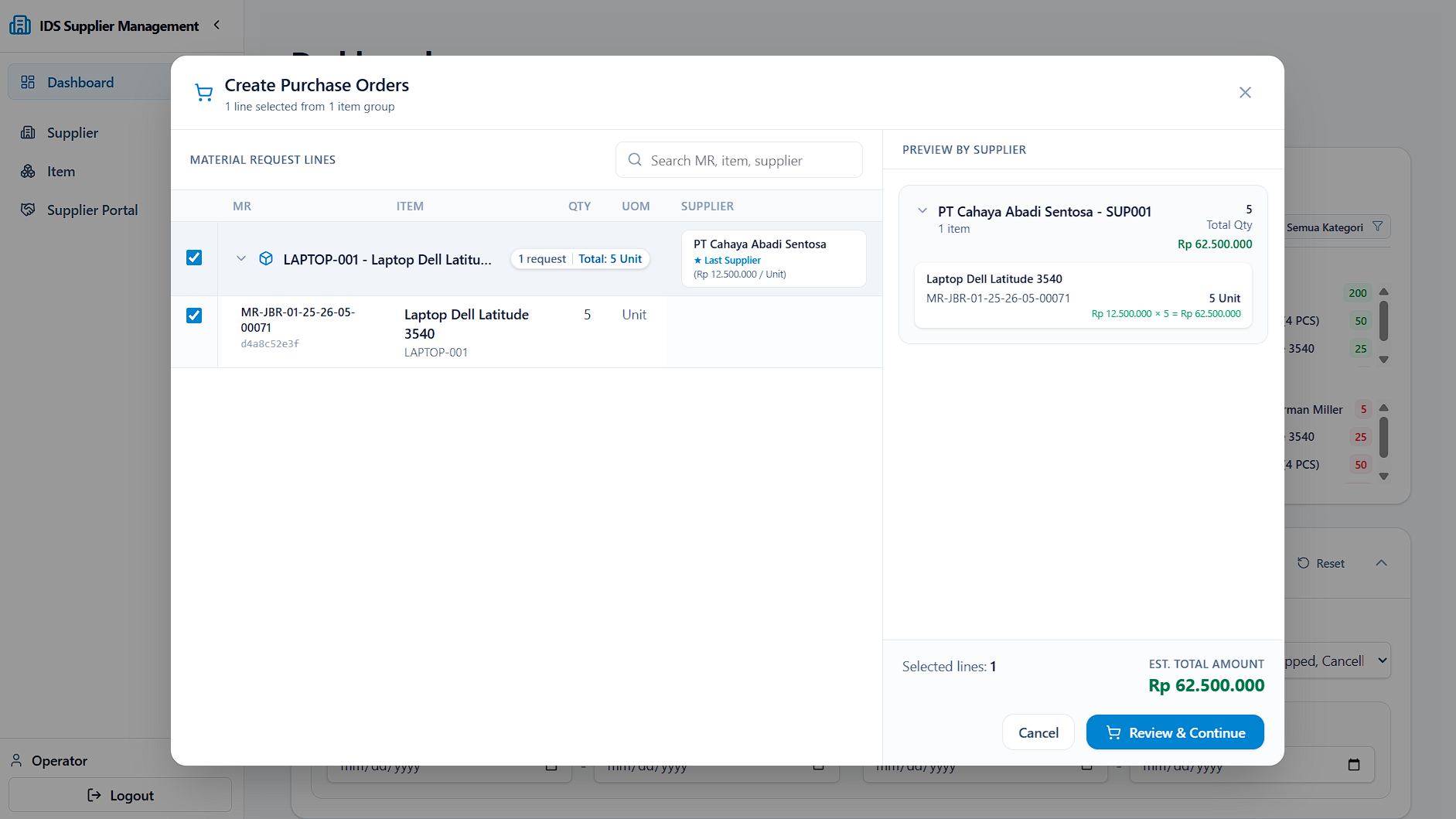
Task: Uncheck the LAPTOP-001 group checkbox
Action: [x=194, y=258]
